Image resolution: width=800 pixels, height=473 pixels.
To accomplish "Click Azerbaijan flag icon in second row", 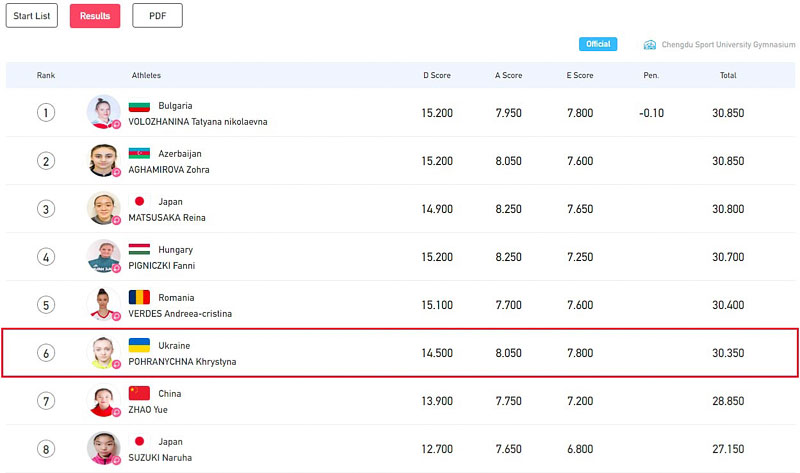I will click(x=139, y=153).
